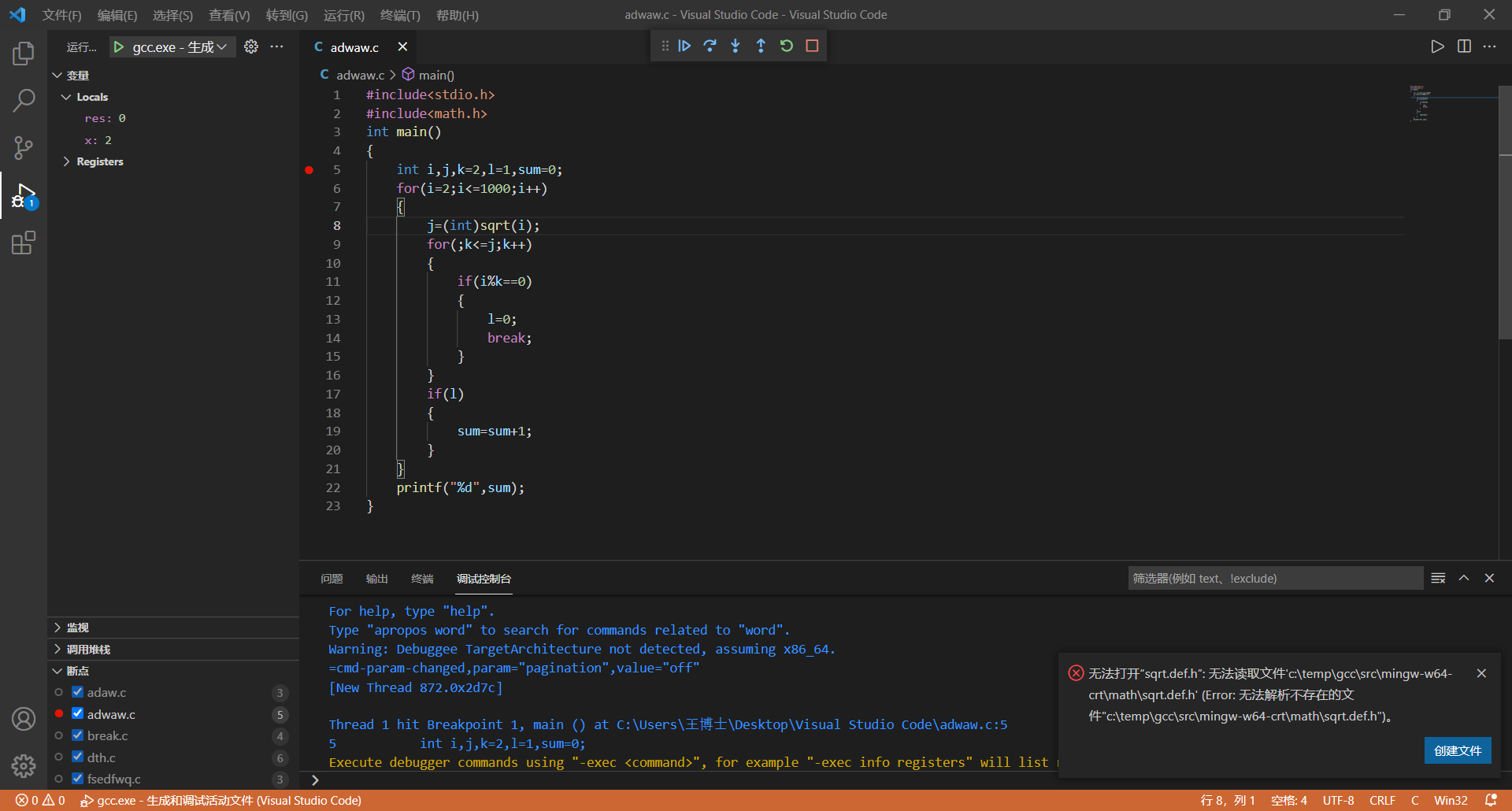Toggle the line 5 breakpoint dot

[309, 170]
